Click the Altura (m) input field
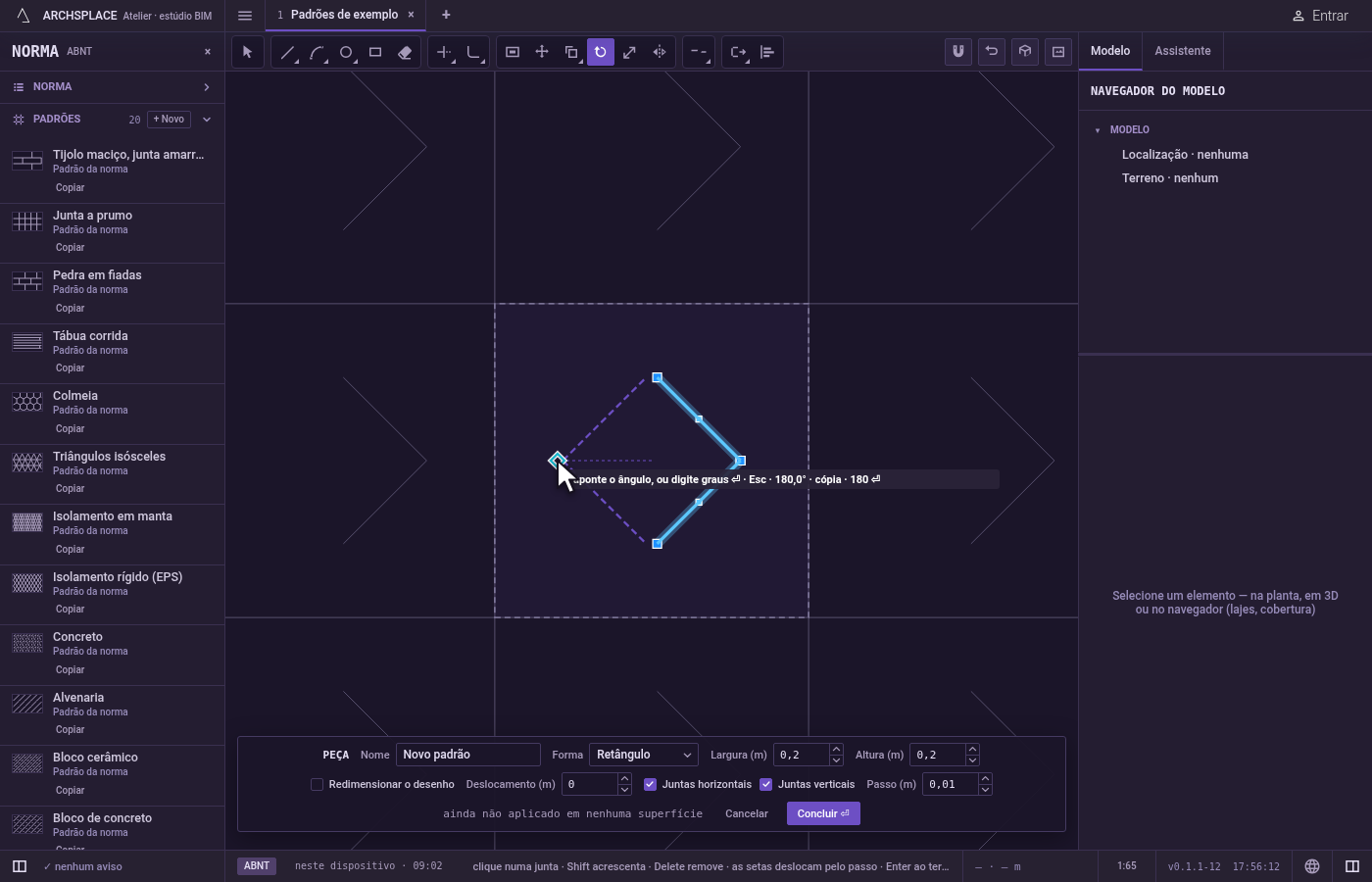The image size is (1372, 882). tap(938, 755)
